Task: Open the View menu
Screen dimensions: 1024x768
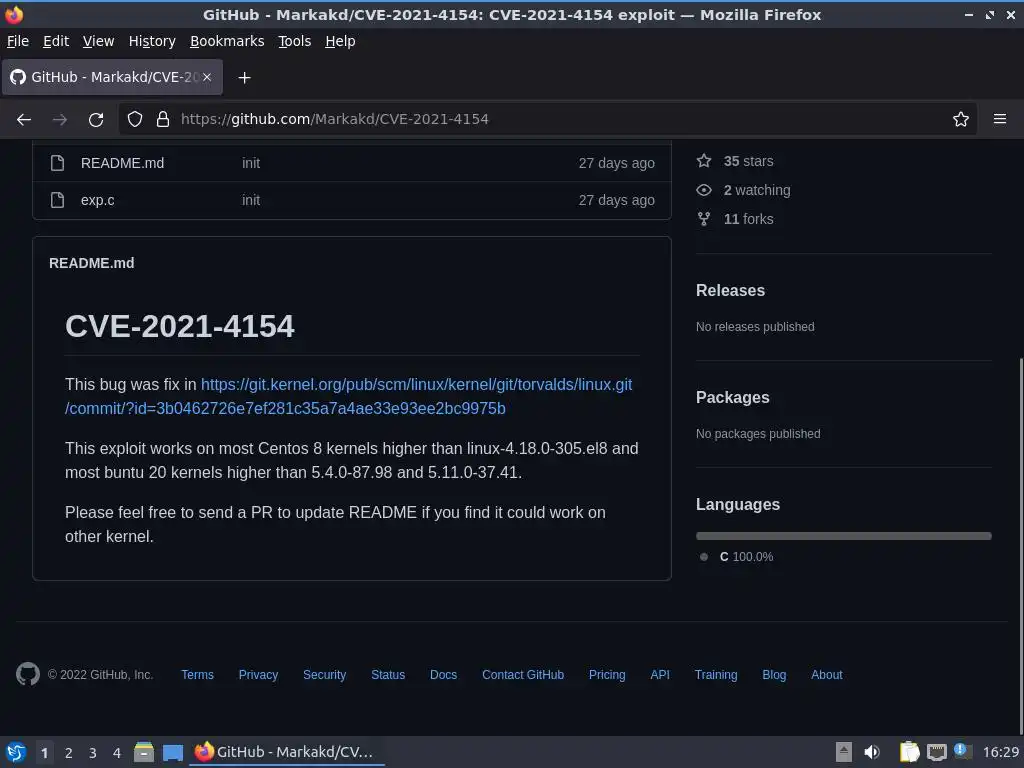Action: [x=98, y=41]
